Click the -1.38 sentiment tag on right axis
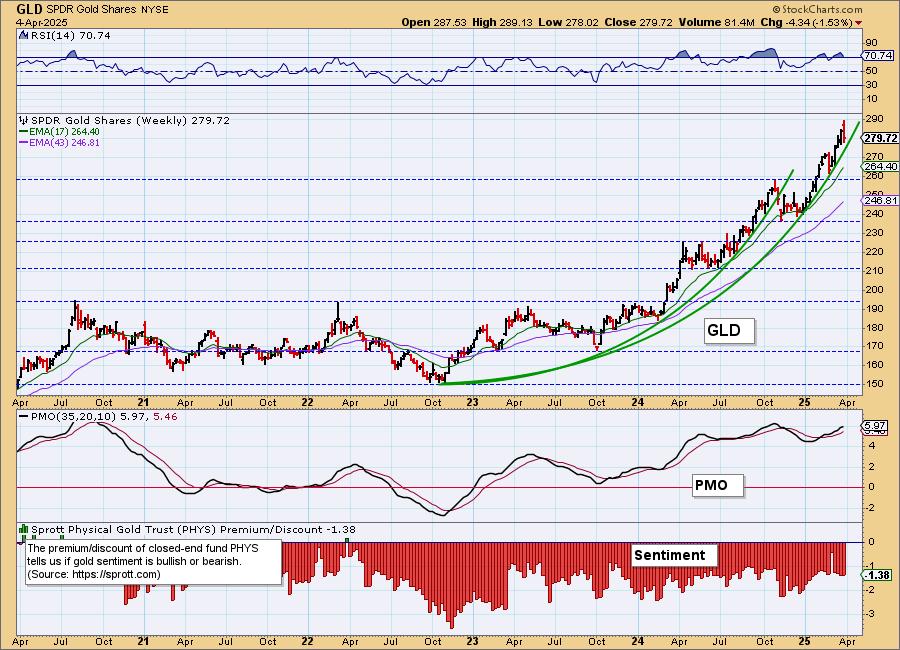The height and width of the screenshot is (650, 900). pyautogui.click(x=877, y=575)
